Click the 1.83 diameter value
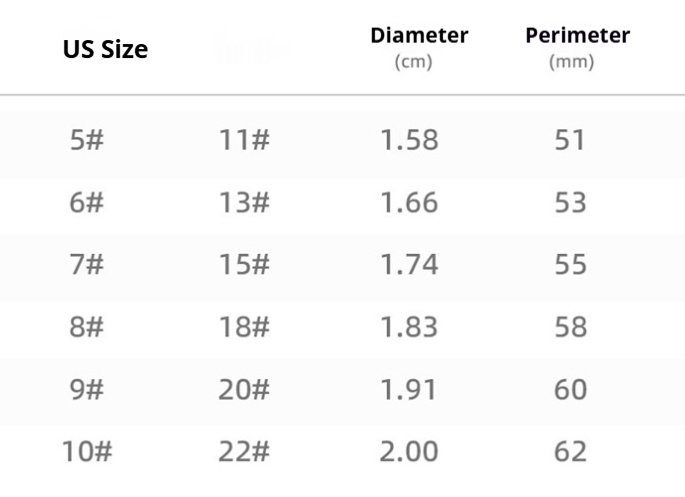The width and height of the screenshot is (685, 497). [409, 327]
